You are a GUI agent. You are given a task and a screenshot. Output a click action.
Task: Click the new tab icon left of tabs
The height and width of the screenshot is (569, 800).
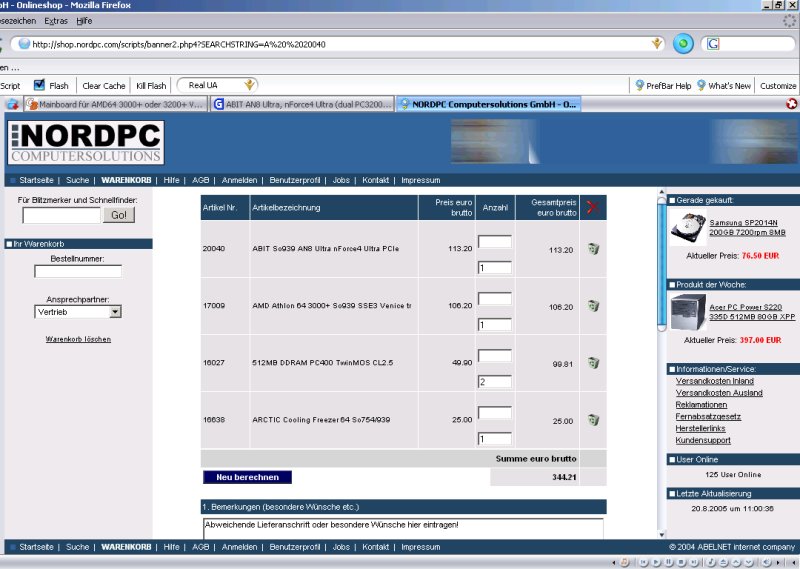[12, 105]
